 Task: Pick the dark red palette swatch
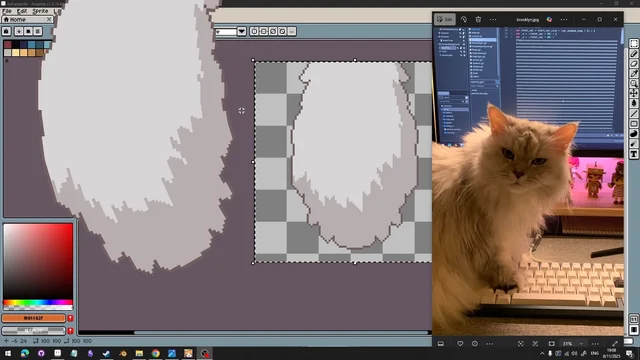7,44
